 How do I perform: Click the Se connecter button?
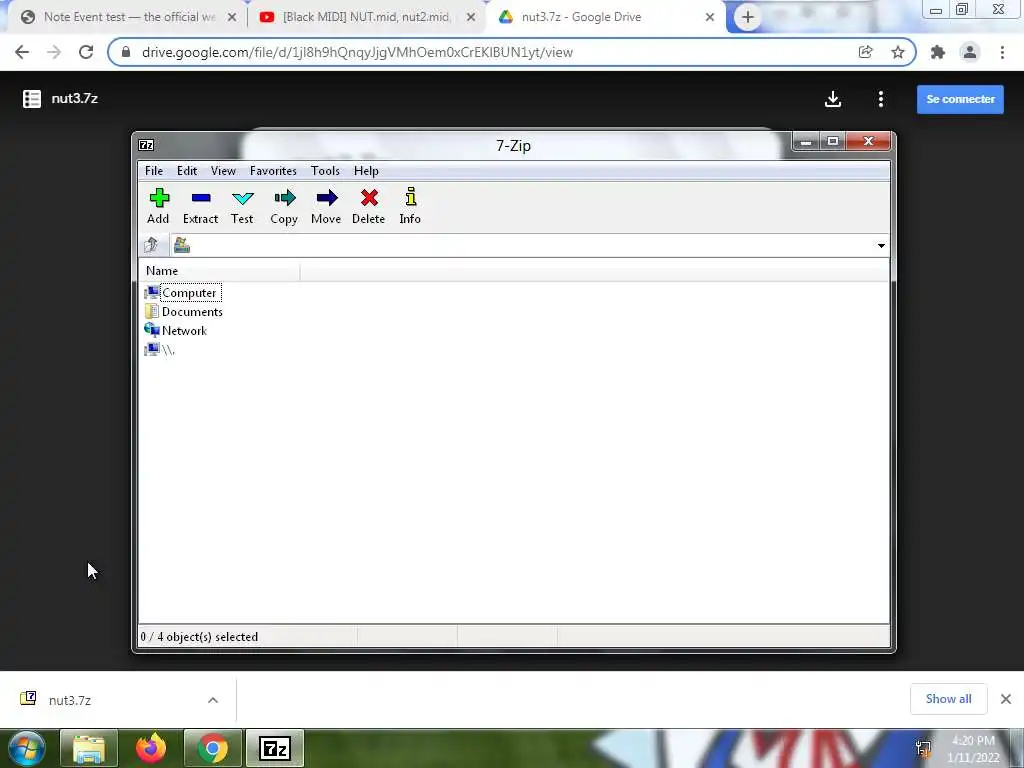960,99
